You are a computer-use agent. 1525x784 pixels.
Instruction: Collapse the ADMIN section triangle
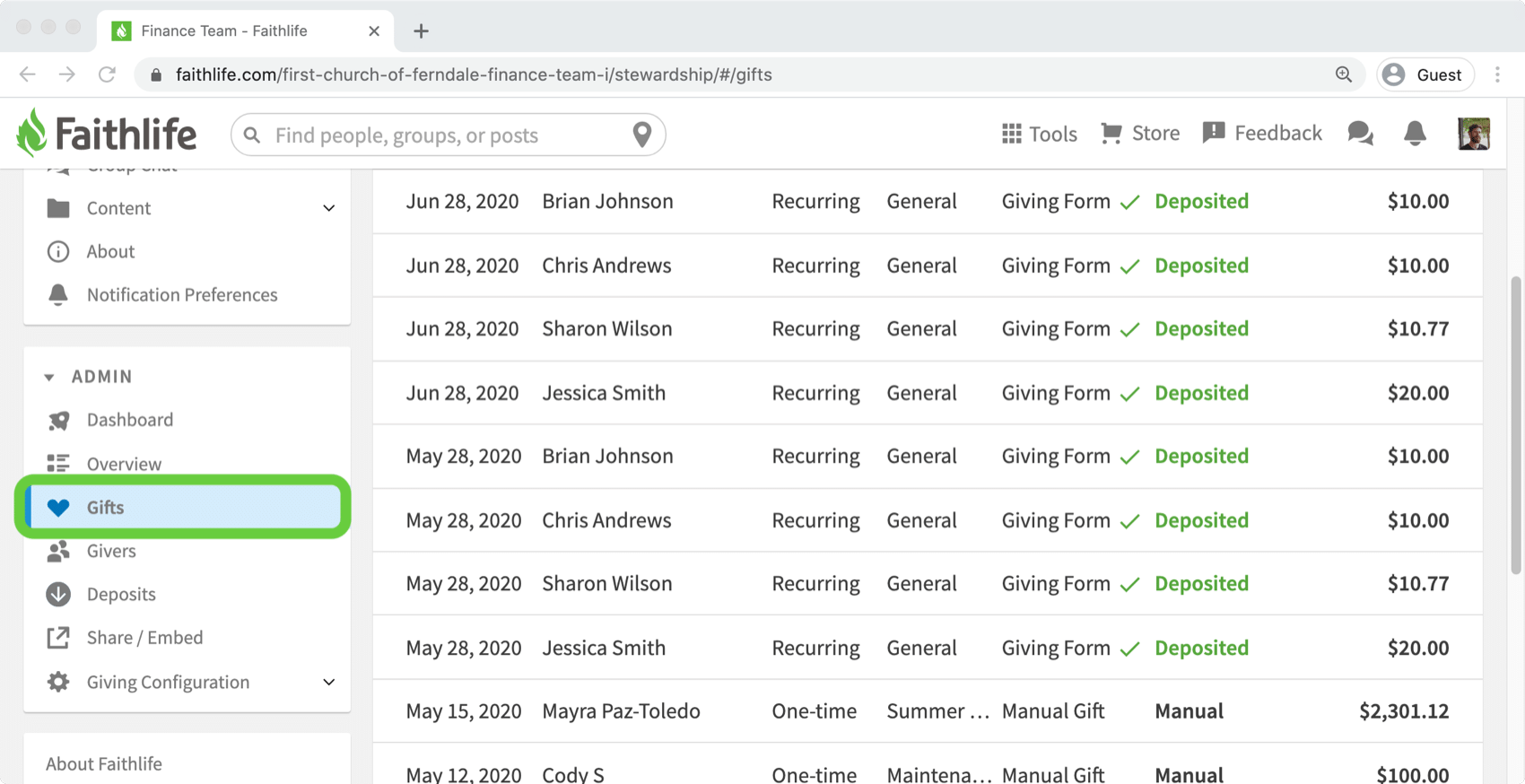49,378
